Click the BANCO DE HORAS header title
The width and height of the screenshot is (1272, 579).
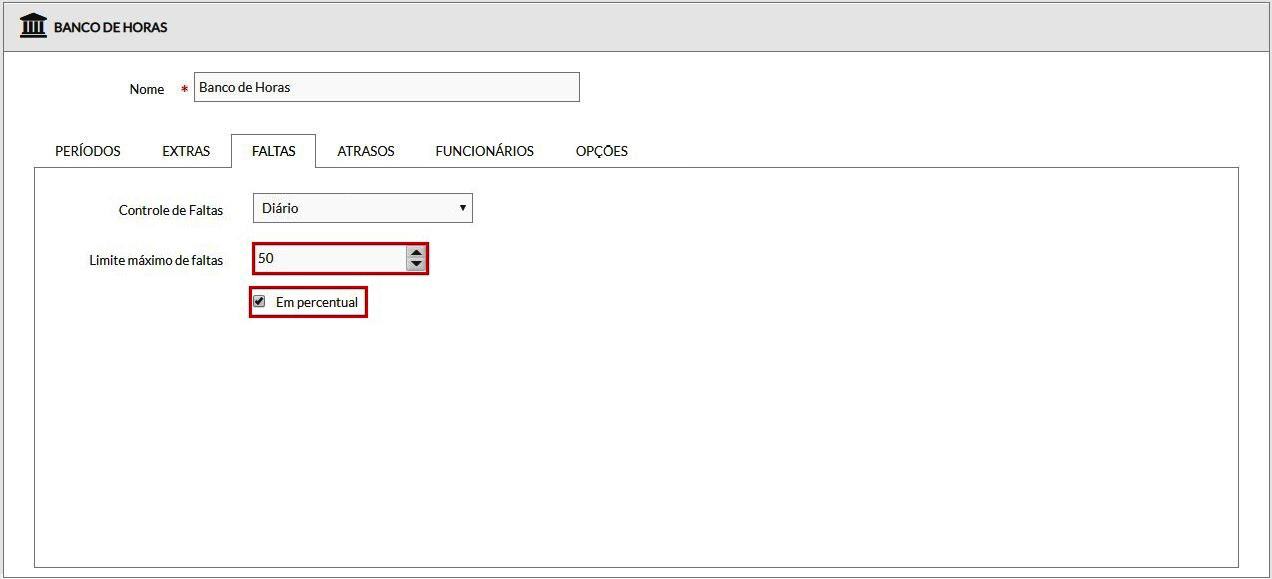point(110,27)
